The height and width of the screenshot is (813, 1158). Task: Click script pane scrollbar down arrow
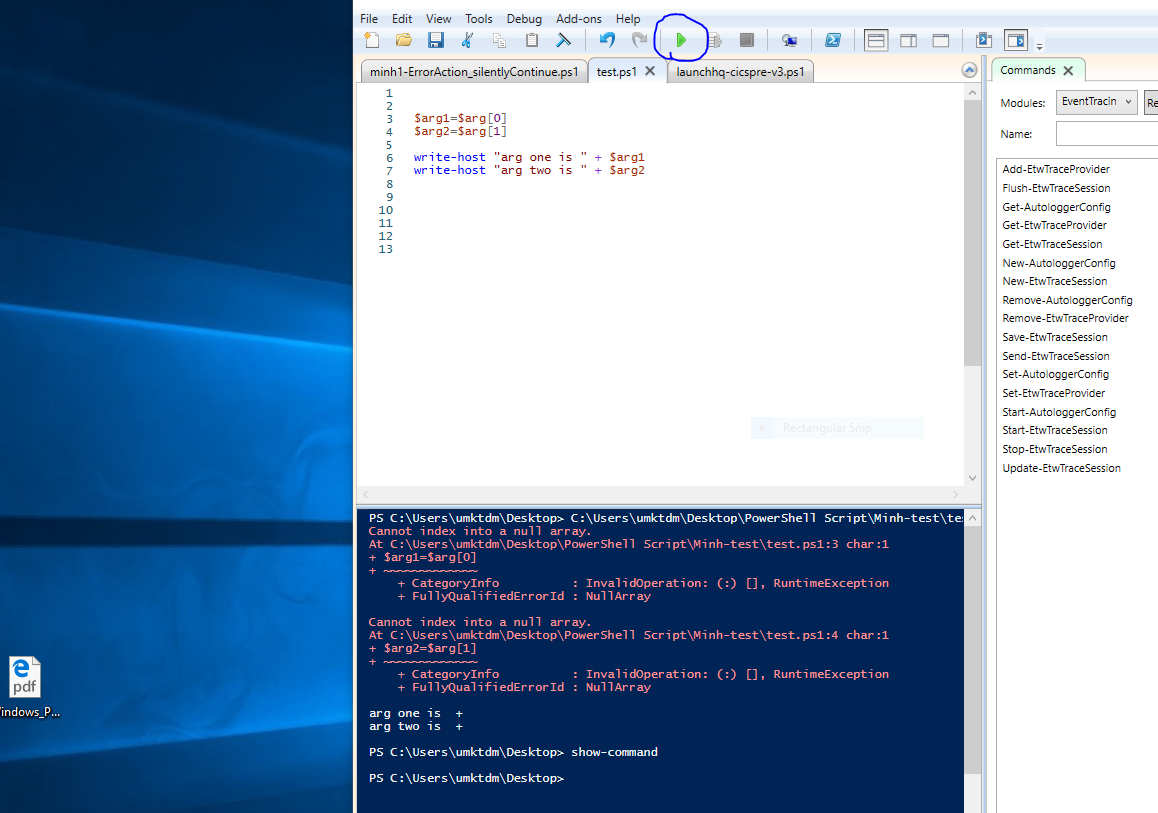click(972, 478)
